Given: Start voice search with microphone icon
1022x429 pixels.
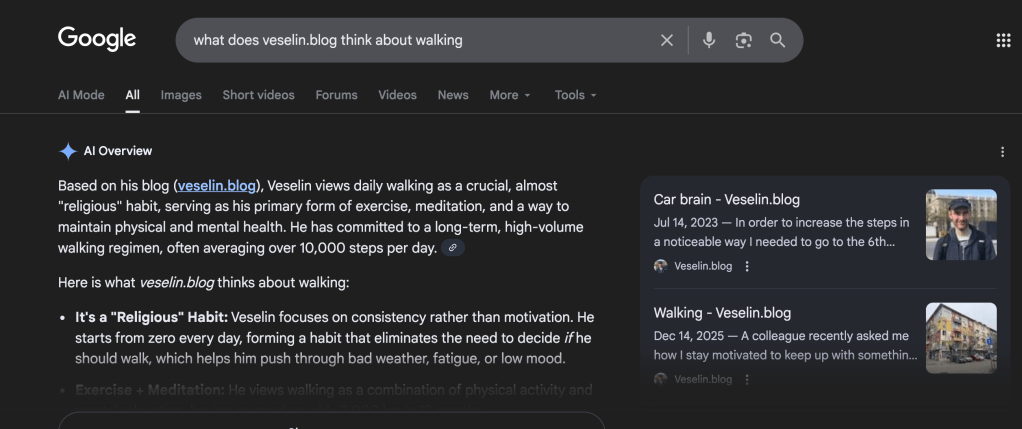Looking at the screenshot, I should pos(709,40).
